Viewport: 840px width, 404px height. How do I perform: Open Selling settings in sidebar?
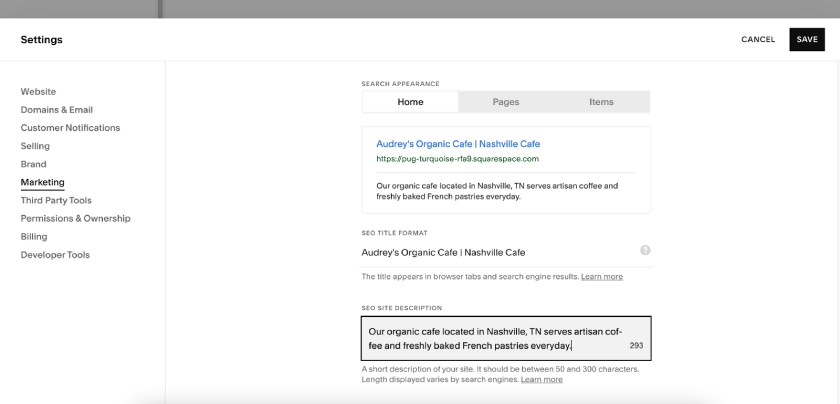(x=35, y=146)
